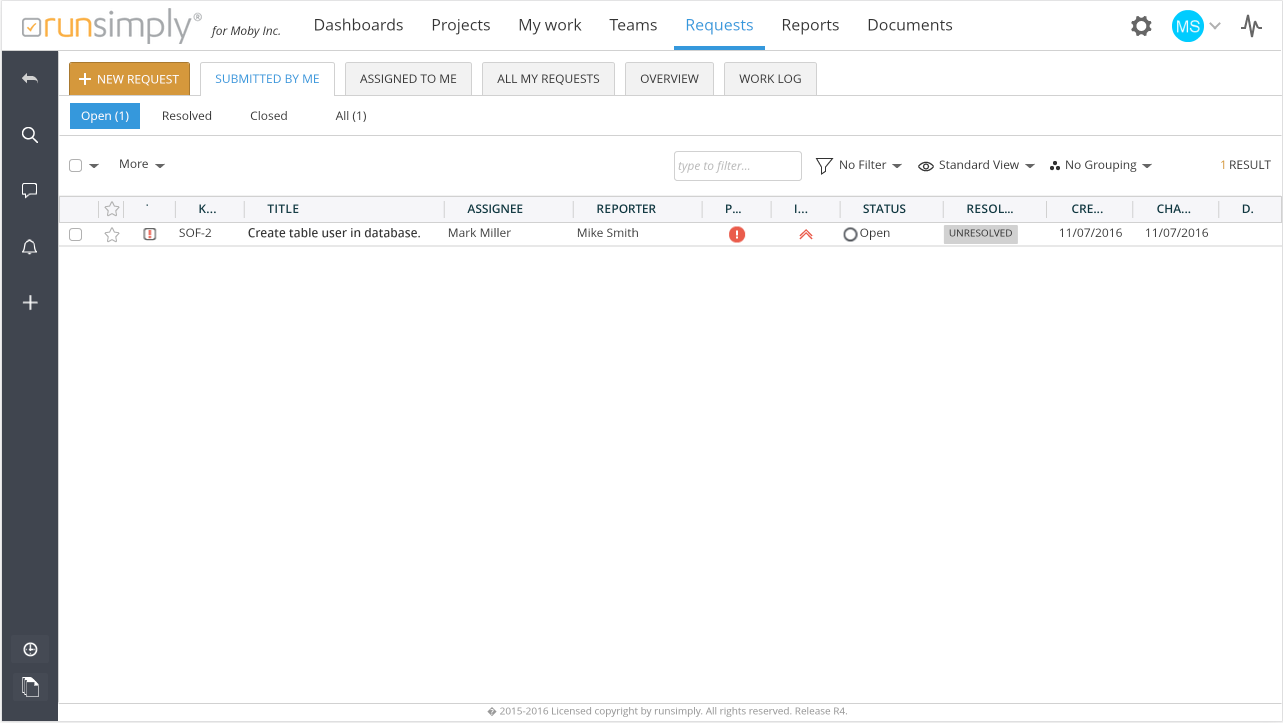Open the Reports menu

pos(810,25)
